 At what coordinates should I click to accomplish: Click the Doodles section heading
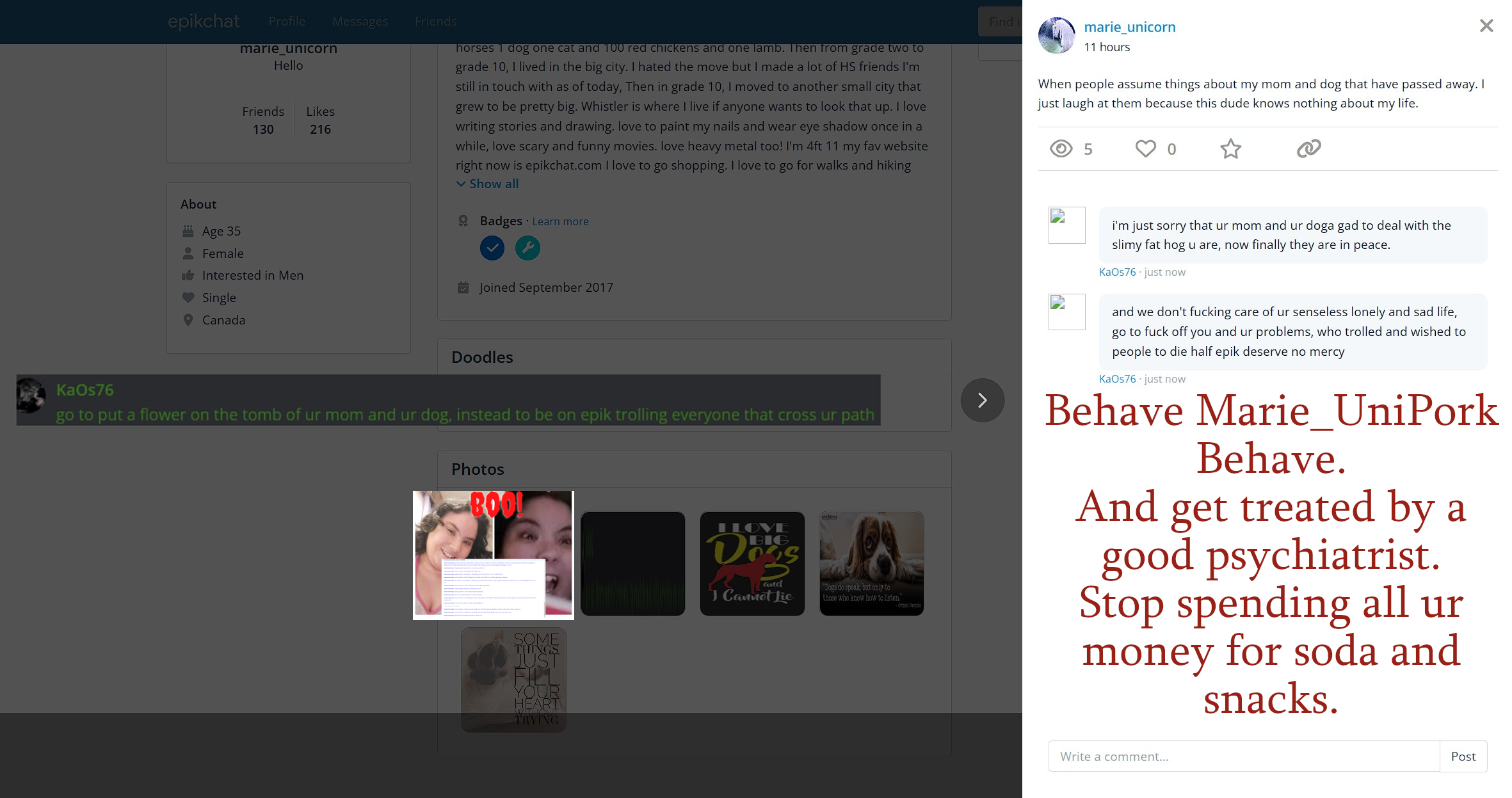click(482, 357)
